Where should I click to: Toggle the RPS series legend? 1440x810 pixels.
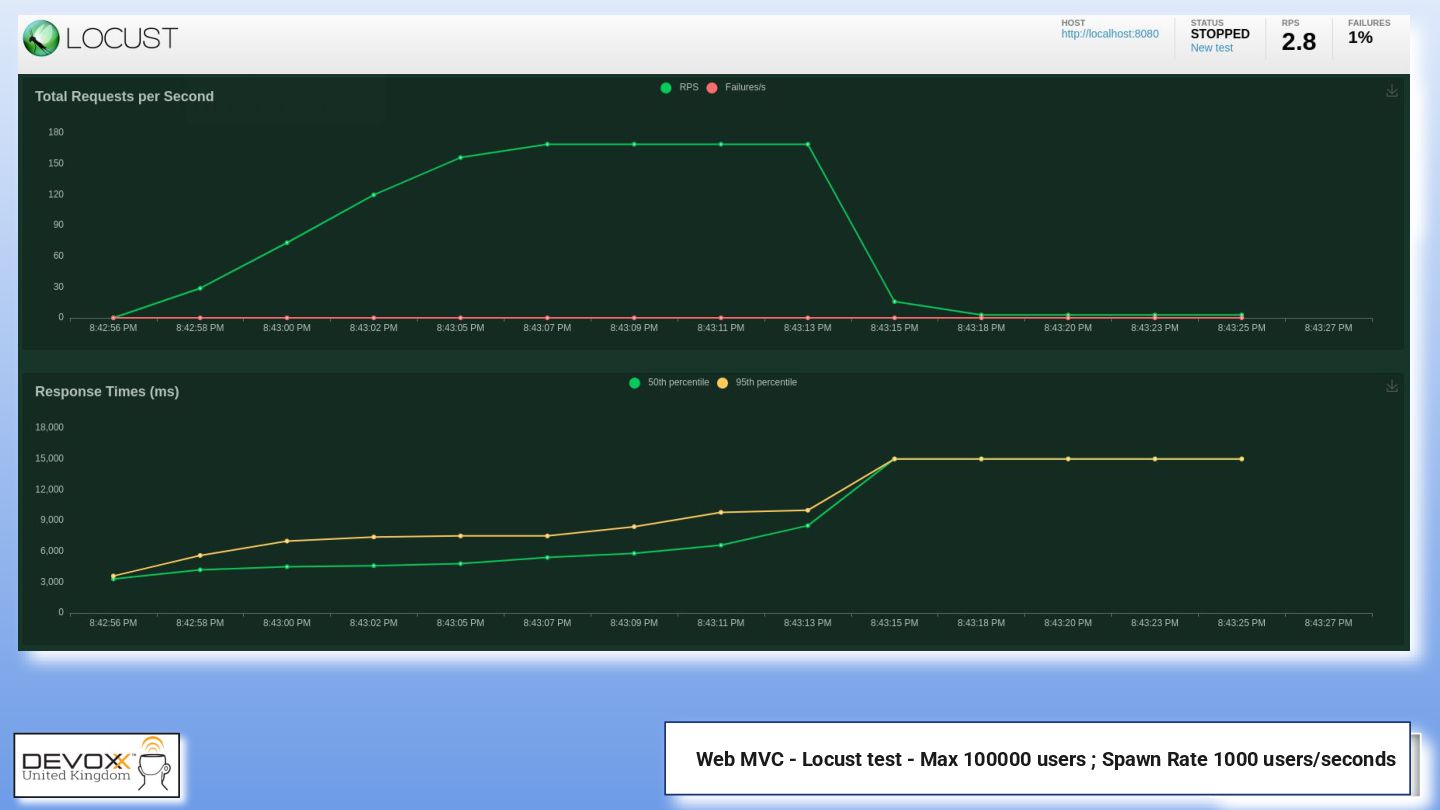pyautogui.click(x=679, y=88)
